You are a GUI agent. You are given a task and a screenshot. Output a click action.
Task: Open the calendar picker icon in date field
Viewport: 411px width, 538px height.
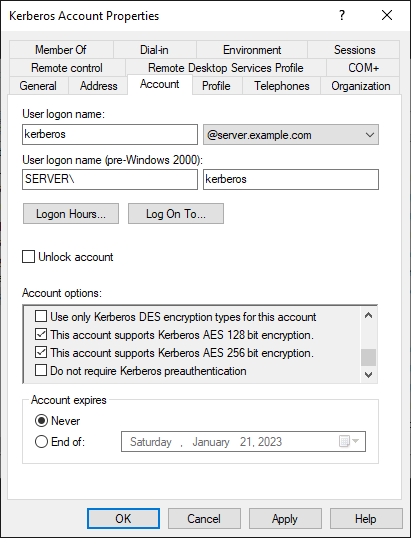[x=344, y=441]
